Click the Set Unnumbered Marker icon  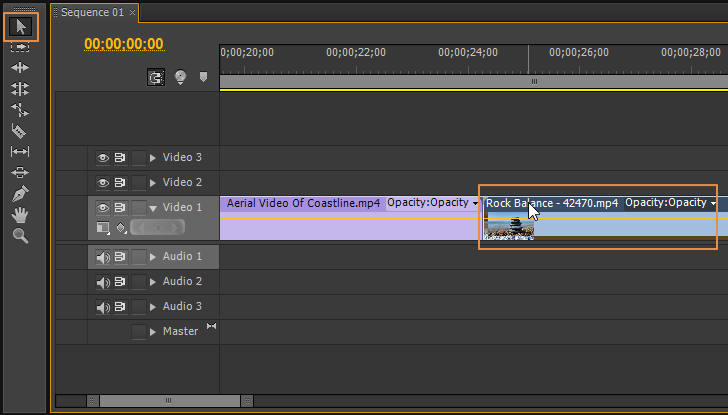[203, 76]
